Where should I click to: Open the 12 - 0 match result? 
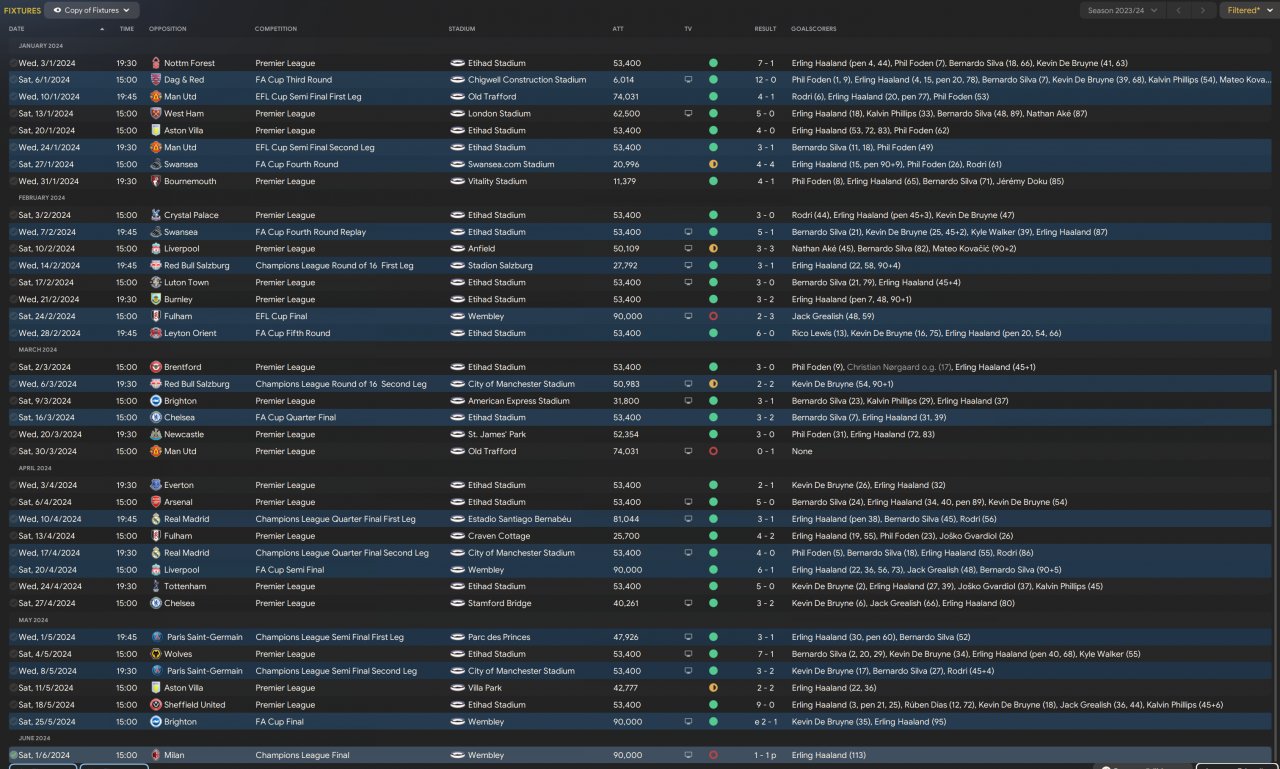(x=766, y=80)
